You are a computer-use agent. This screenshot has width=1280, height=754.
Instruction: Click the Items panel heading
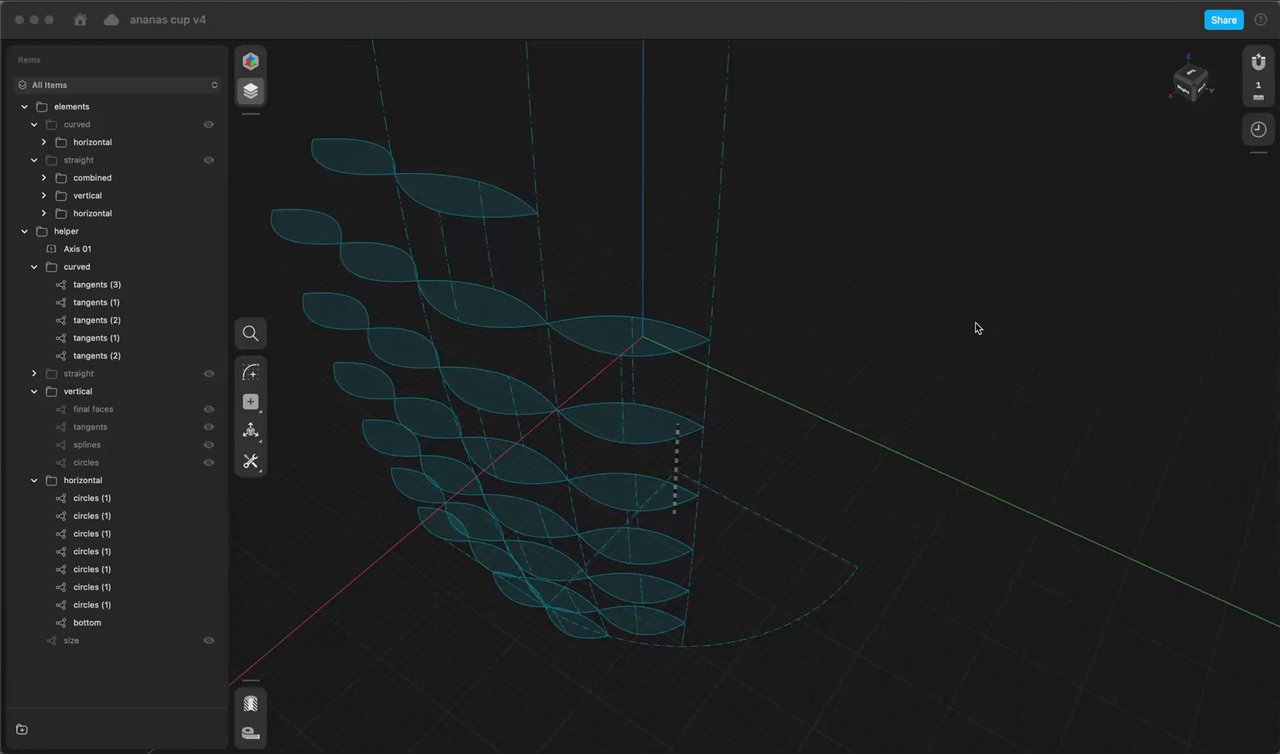(x=29, y=60)
